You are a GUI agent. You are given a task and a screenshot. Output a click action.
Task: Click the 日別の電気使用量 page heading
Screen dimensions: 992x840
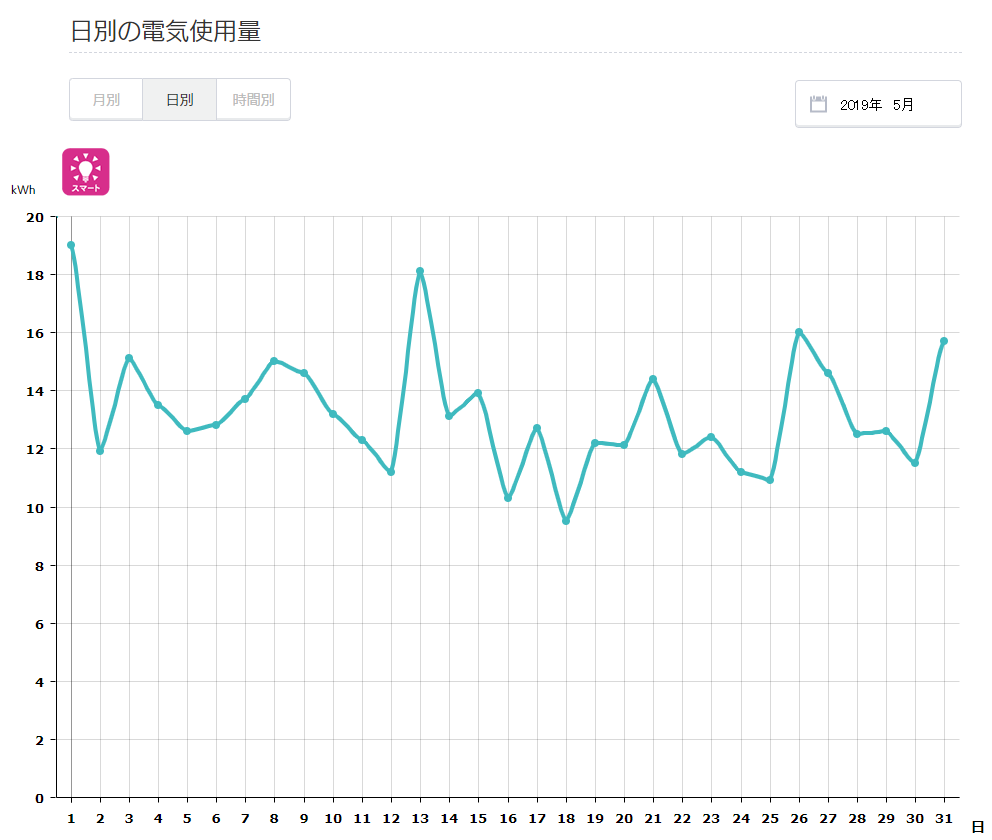[x=165, y=31]
